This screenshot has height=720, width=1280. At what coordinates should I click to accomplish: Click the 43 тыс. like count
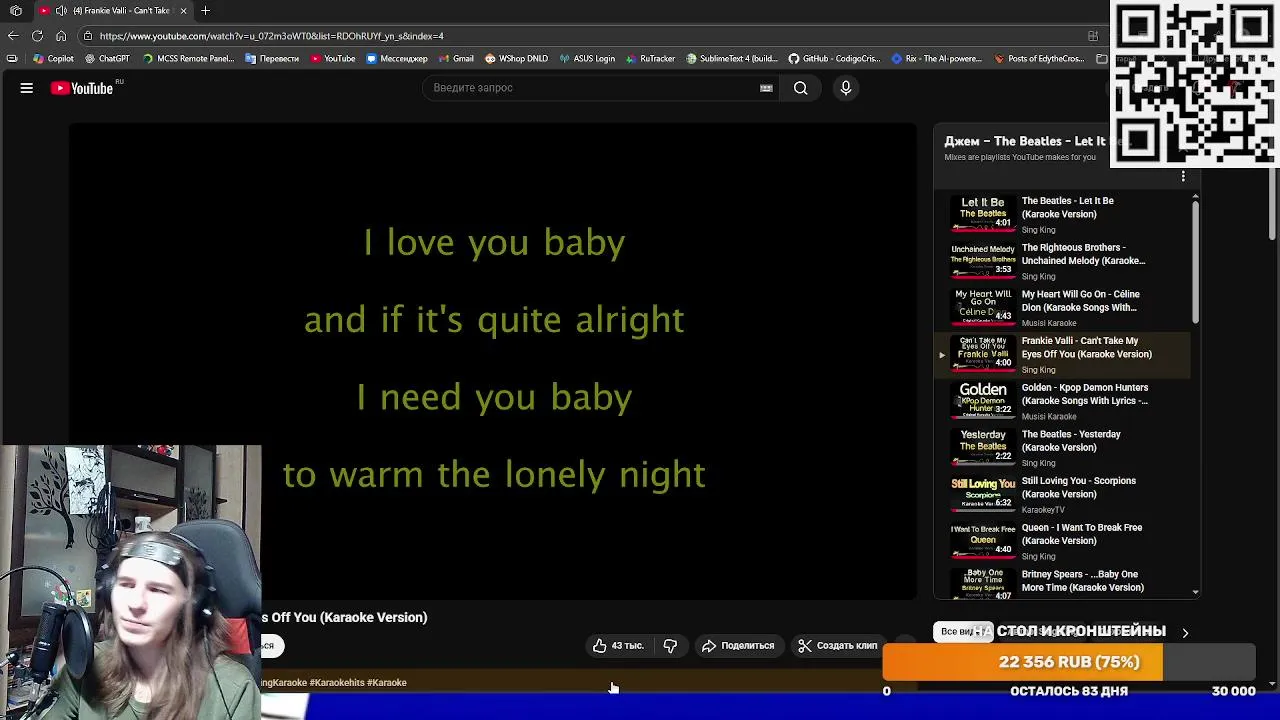[627, 646]
